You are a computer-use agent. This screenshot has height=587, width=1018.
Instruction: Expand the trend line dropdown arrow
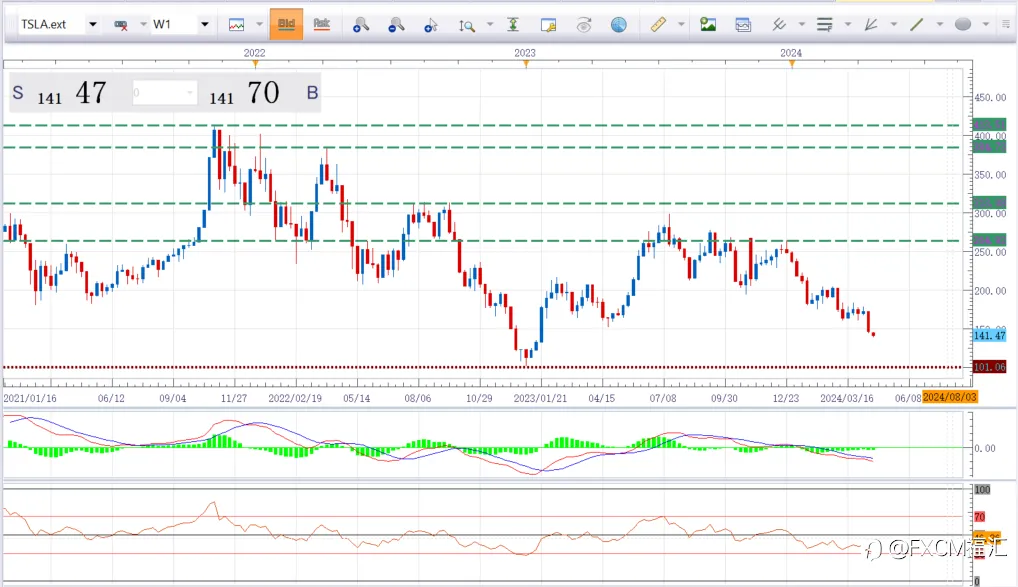pos(939,25)
